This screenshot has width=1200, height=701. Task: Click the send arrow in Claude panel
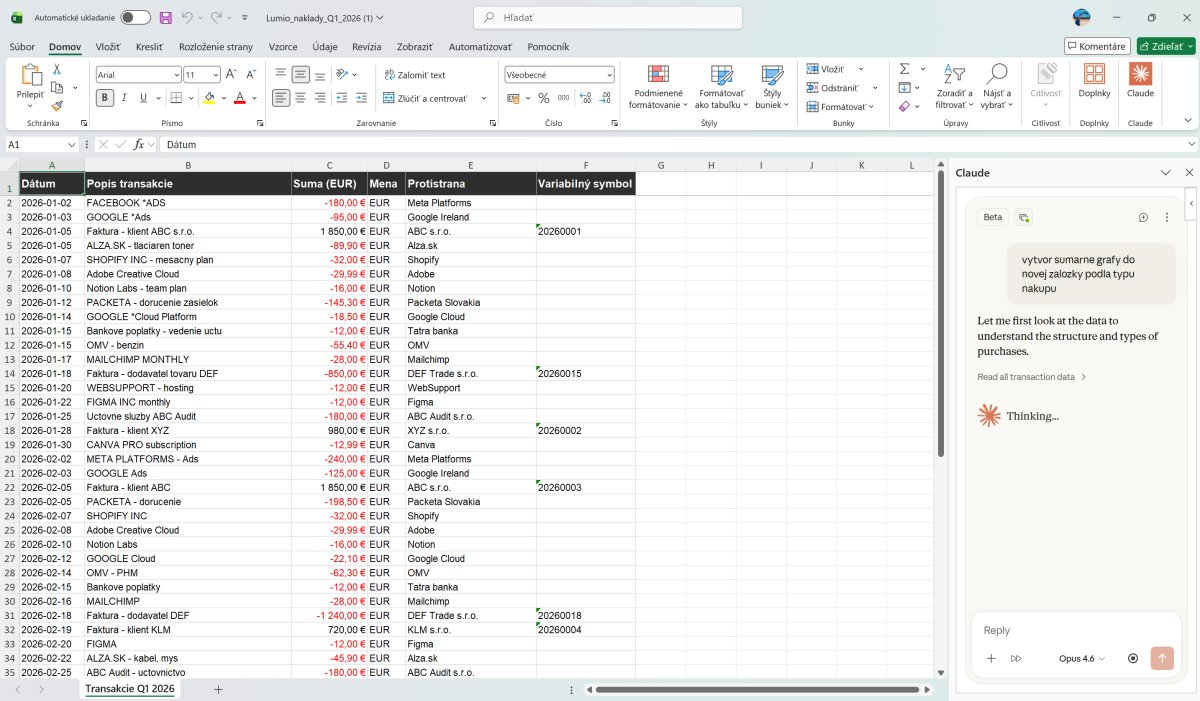point(1161,658)
